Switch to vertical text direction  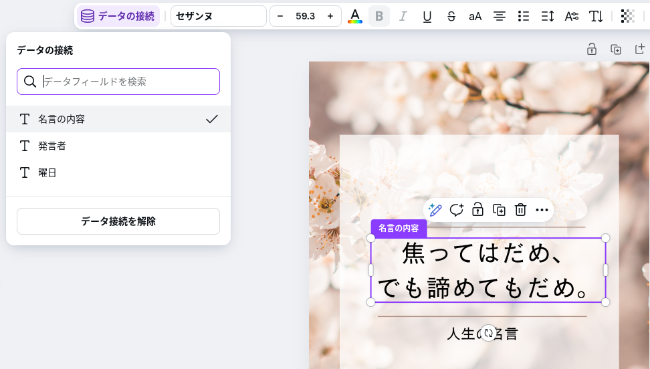coord(596,16)
